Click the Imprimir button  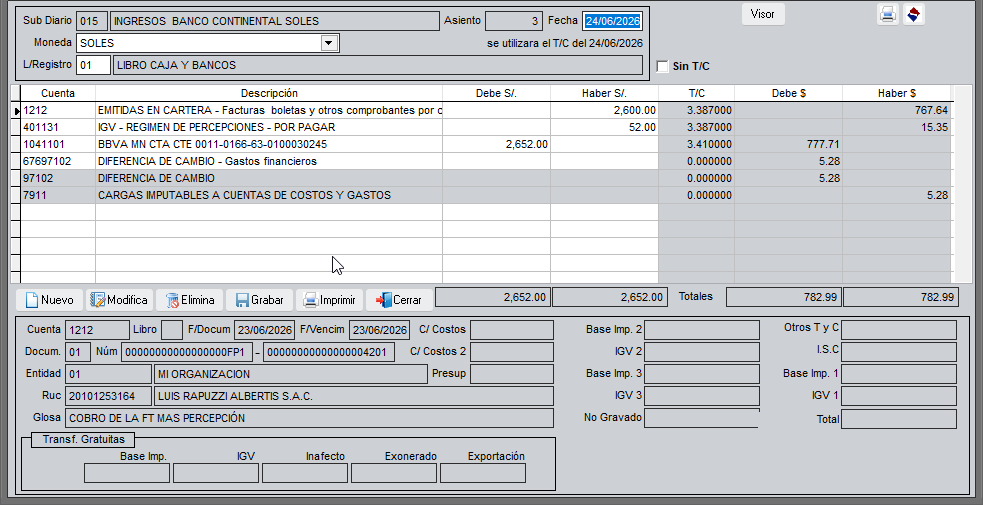(329, 300)
